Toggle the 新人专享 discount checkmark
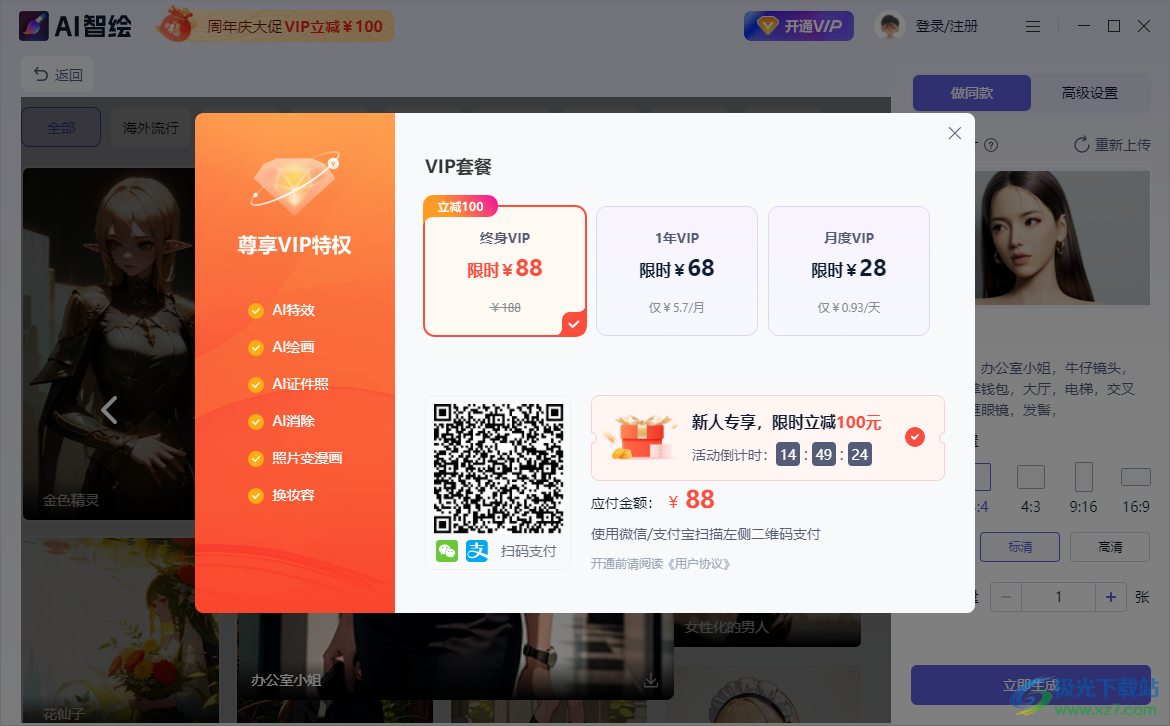The width and height of the screenshot is (1170, 726). 914,436
